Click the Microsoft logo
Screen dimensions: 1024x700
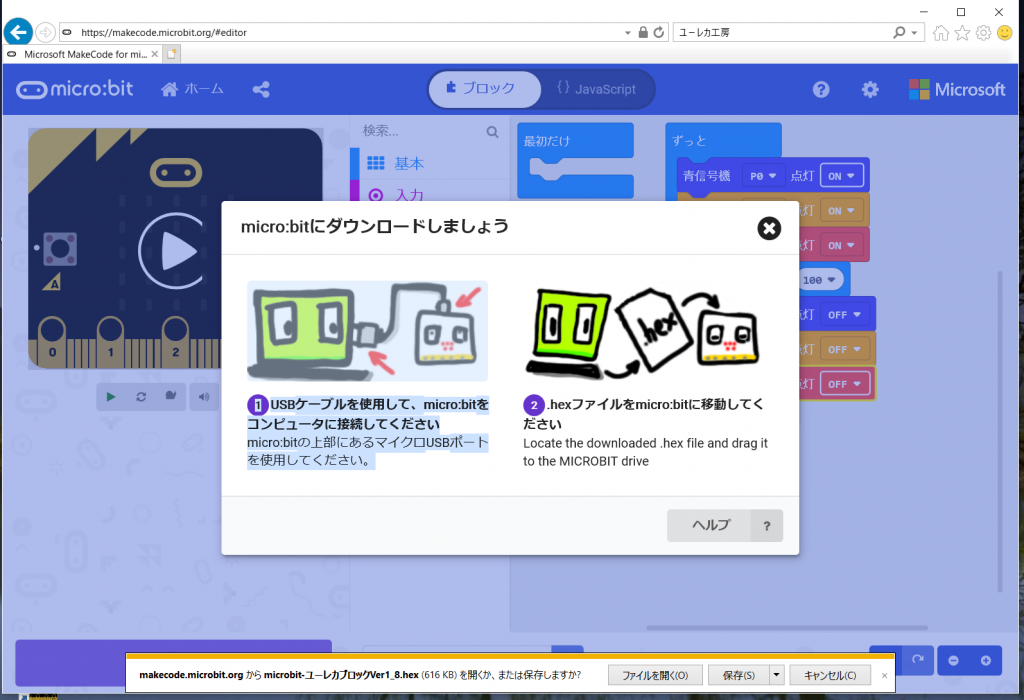coord(957,89)
